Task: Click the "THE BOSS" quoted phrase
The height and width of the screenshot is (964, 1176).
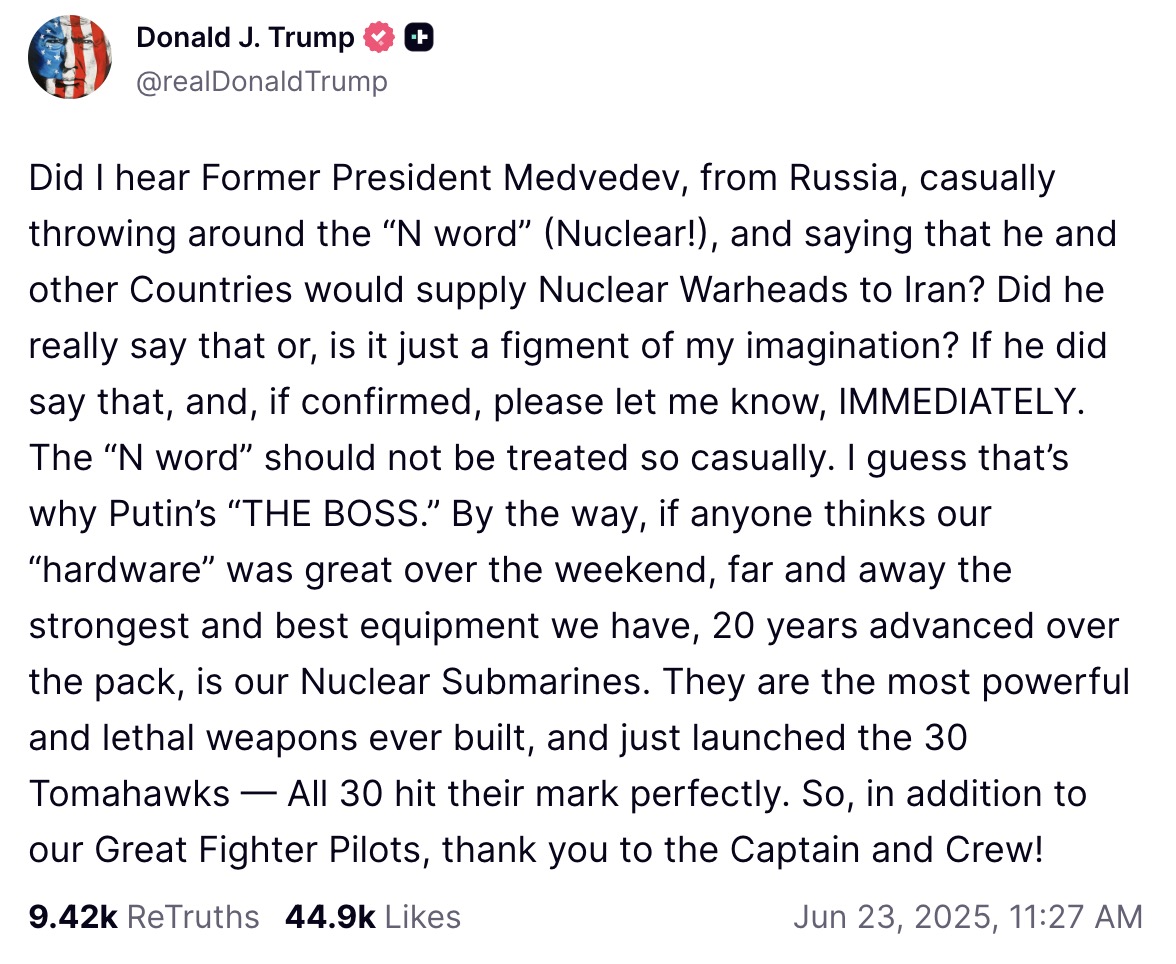Action: point(359,514)
